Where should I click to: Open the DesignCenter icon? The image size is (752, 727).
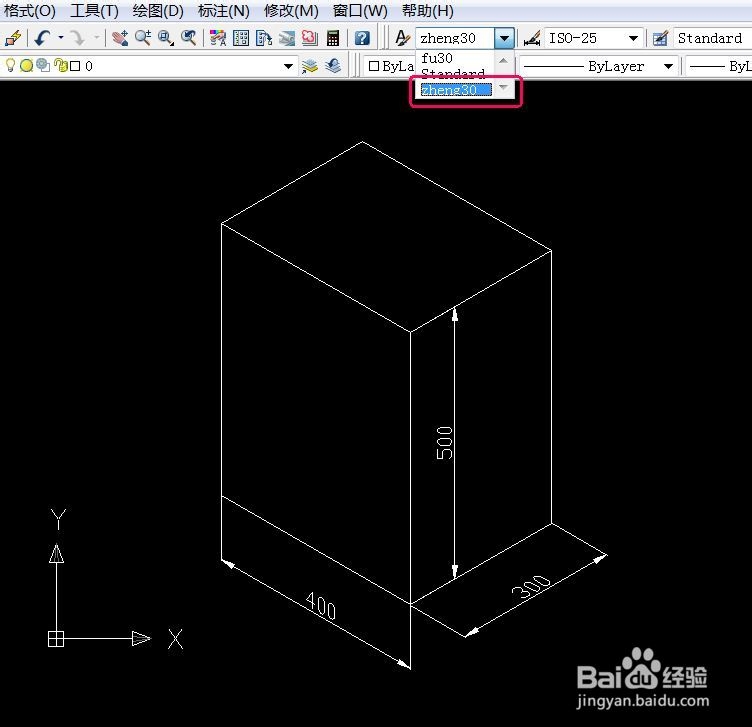pyautogui.click(x=241, y=38)
